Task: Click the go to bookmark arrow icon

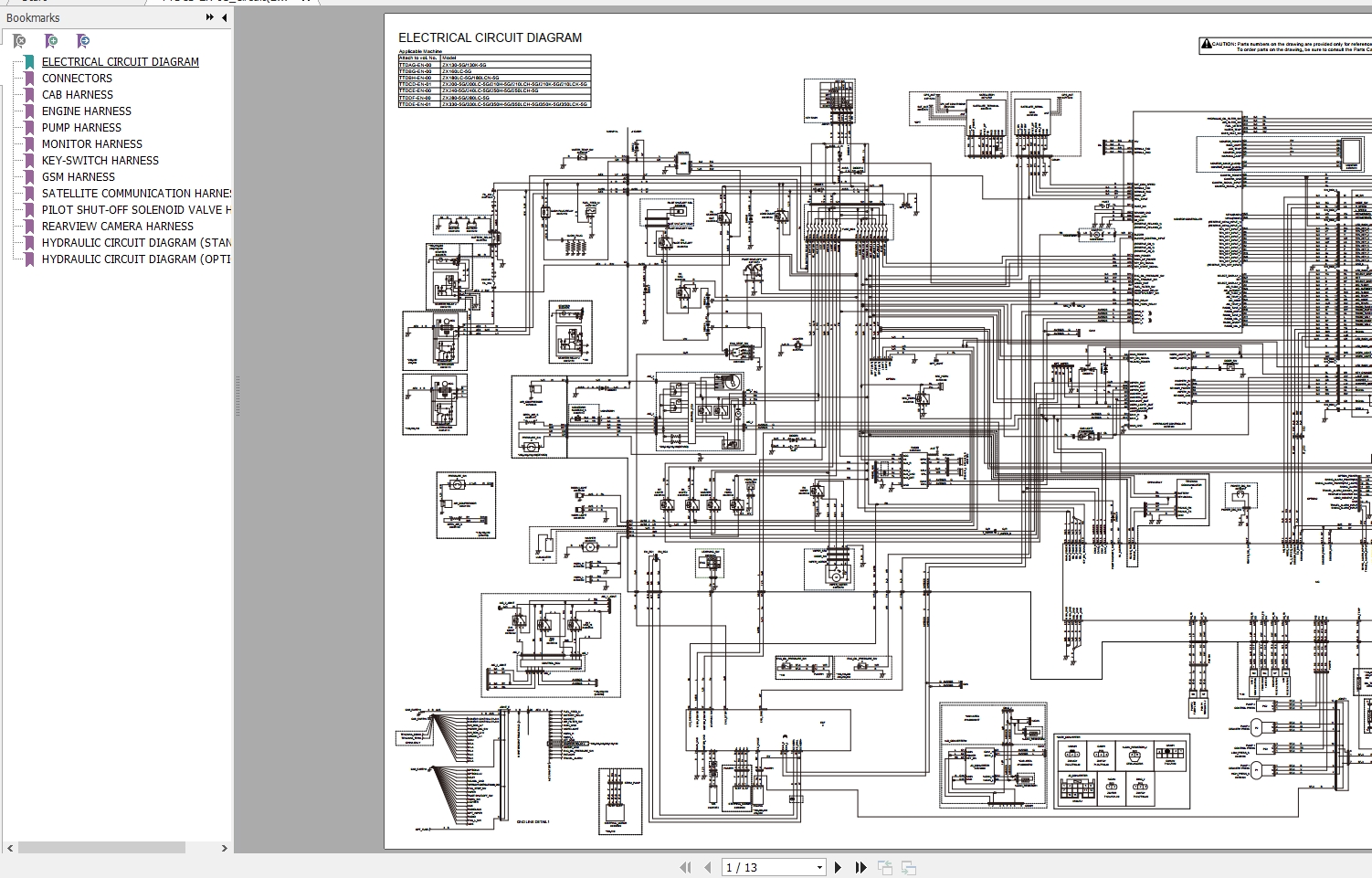Action: coord(83,41)
